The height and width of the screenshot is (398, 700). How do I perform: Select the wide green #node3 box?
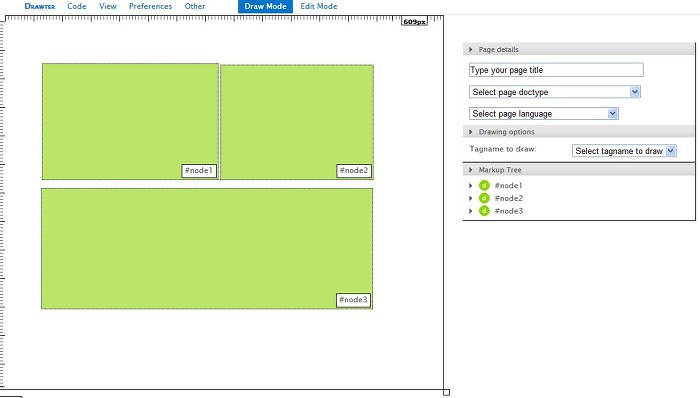pos(207,249)
